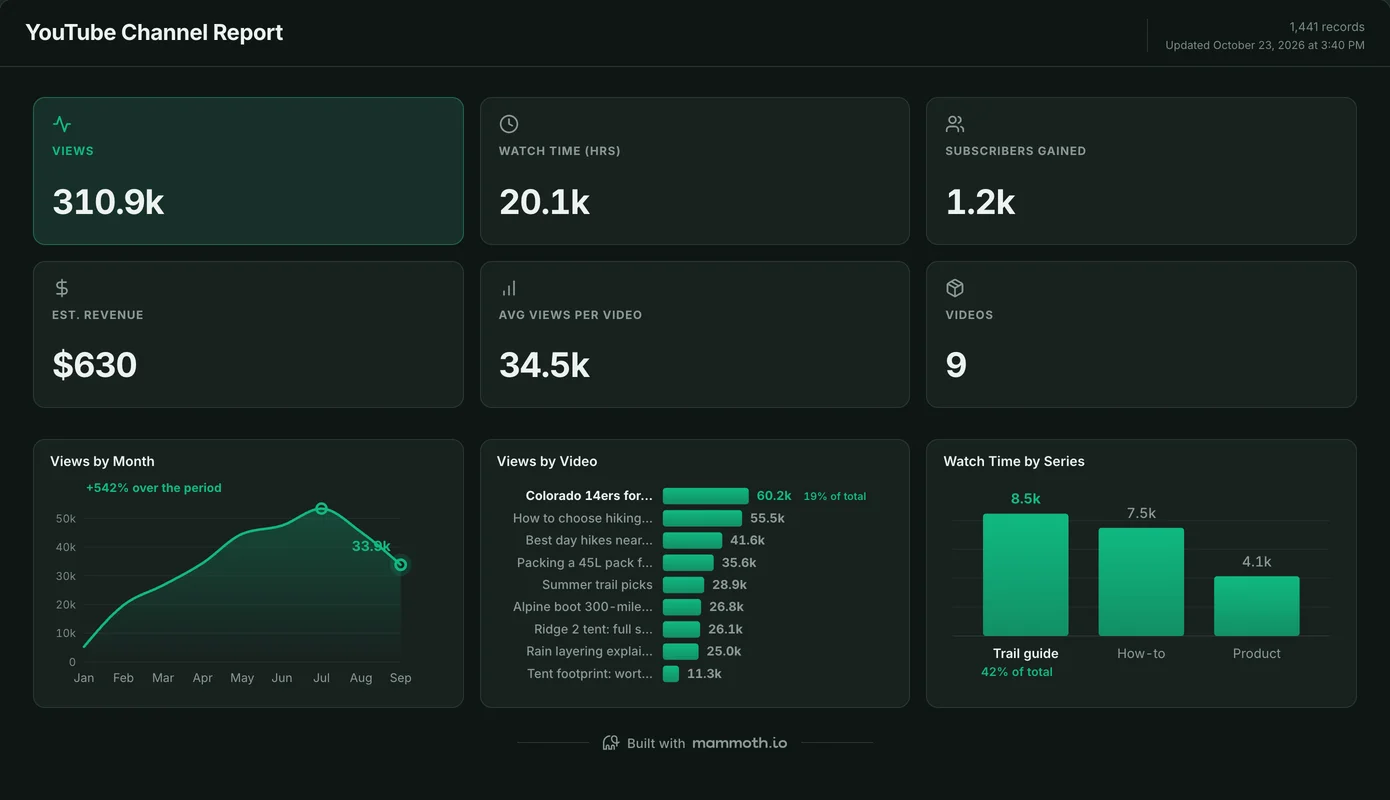1390x800 pixels.
Task: Click the 33.9k data label on the line chart
Action: click(371, 546)
